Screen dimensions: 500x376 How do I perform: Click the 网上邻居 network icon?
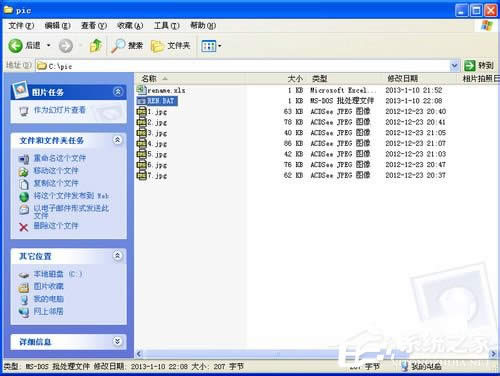click(24, 313)
